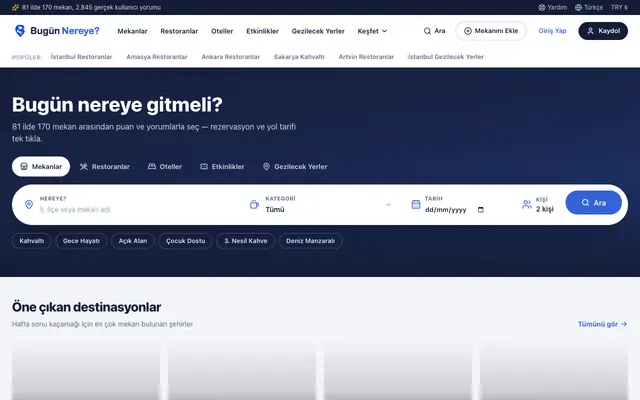Screen dimensions: 640x400
Task: Select the Çocuk Dostu filter chip
Action: coord(185,241)
